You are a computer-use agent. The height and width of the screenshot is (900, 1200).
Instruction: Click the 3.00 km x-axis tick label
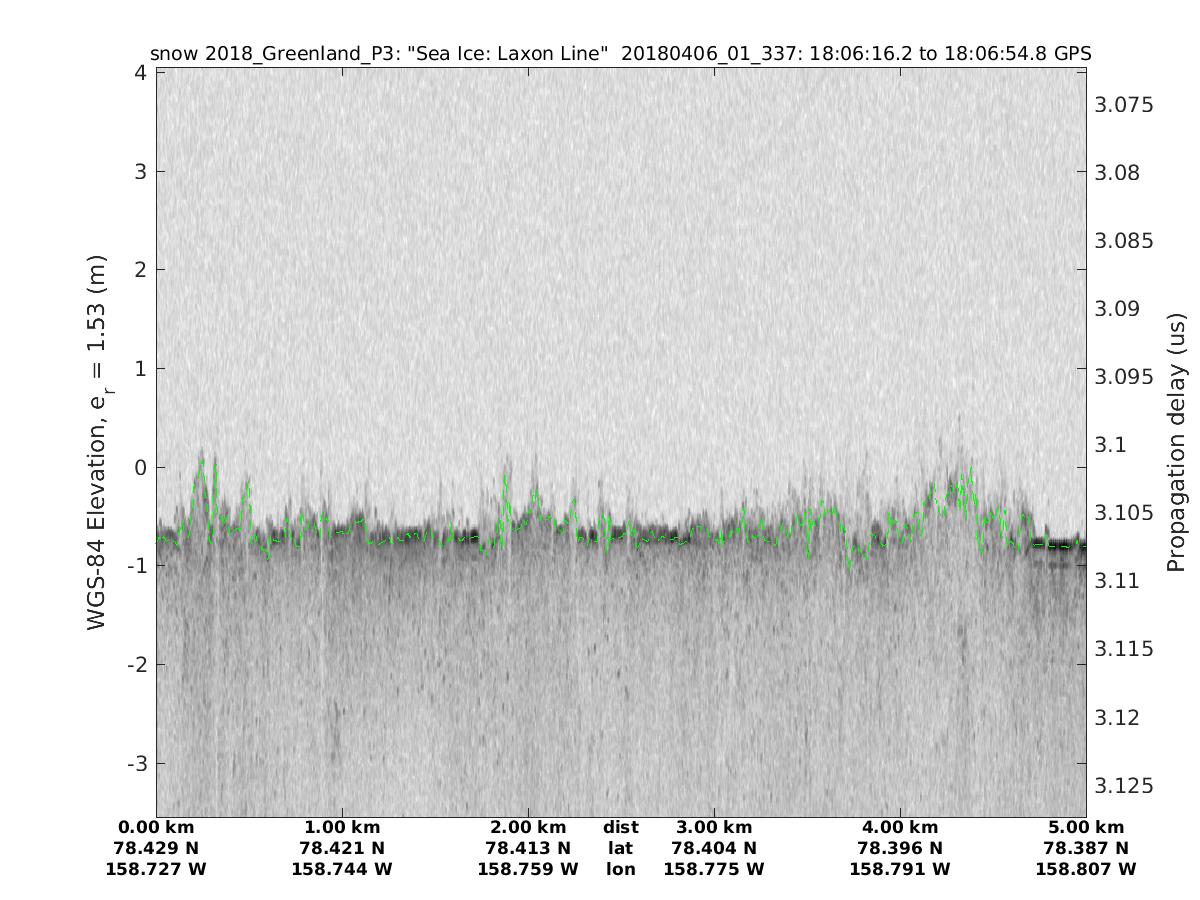click(714, 828)
